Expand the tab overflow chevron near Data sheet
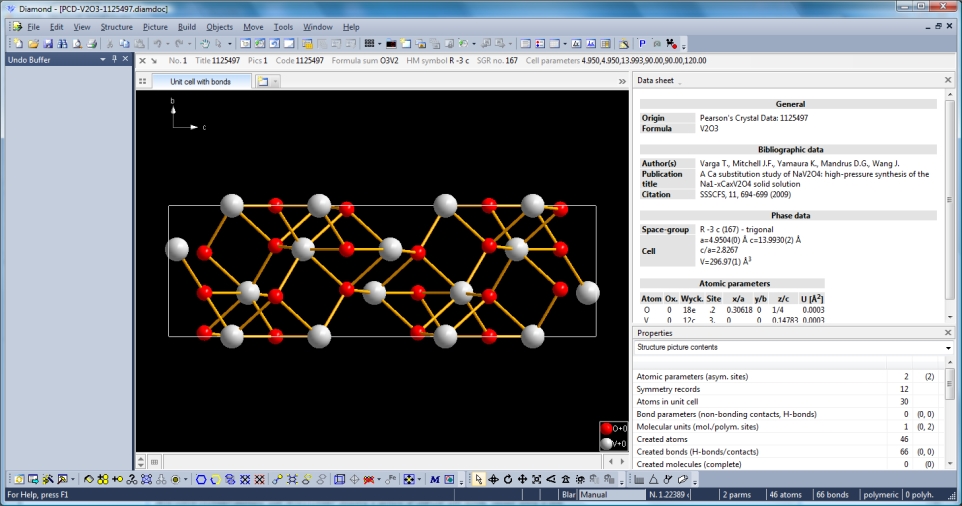Screen dimensions: 962x506 point(622,81)
